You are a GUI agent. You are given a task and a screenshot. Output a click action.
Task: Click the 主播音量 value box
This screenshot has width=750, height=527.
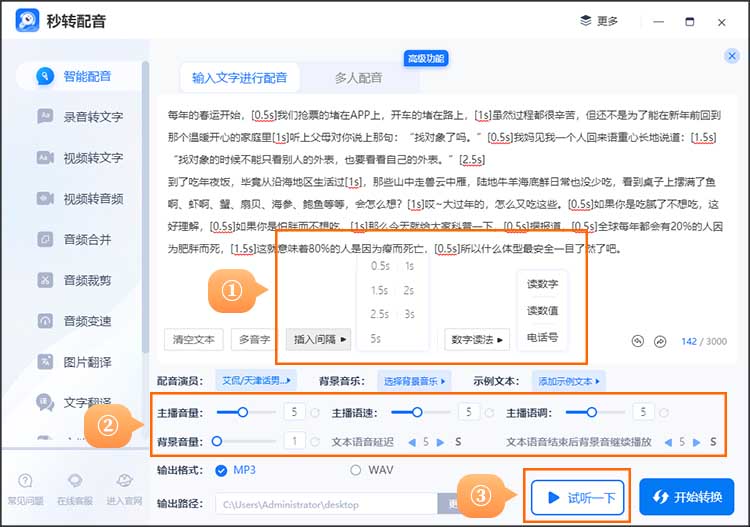point(294,412)
